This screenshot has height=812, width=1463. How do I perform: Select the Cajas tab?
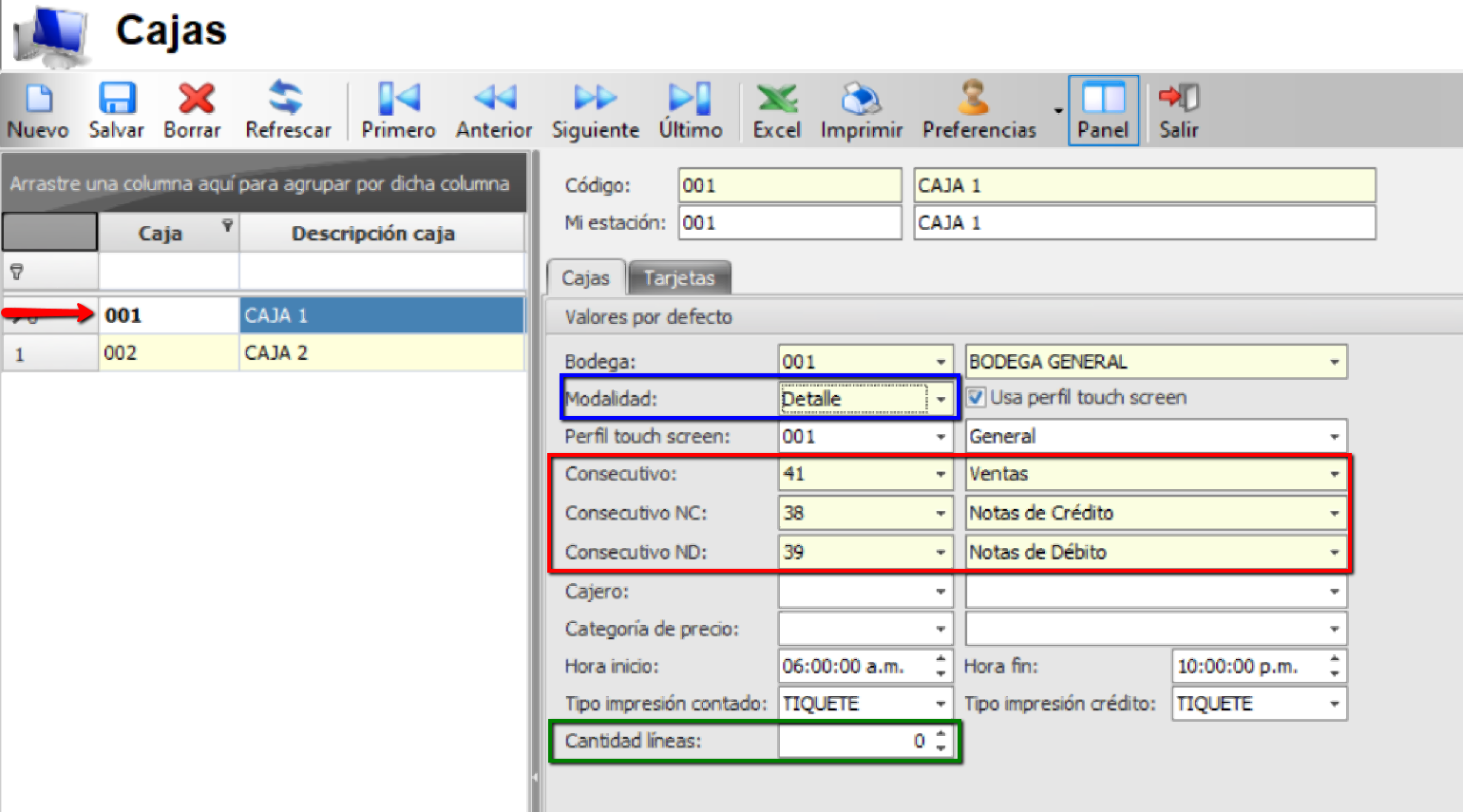585,277
